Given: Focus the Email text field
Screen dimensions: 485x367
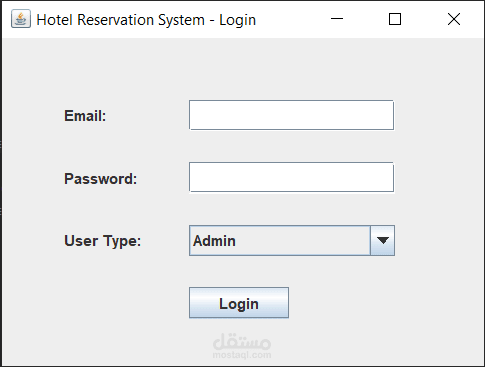Looking at the screenshot, I should click(x=291, y=115).
